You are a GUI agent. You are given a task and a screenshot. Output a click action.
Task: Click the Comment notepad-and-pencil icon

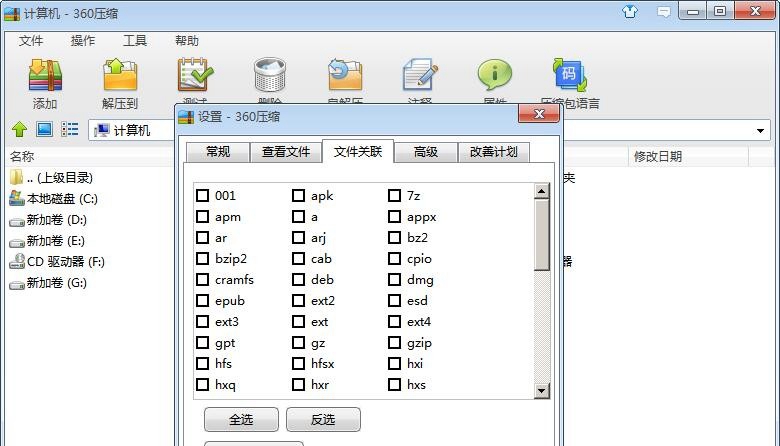420,75
